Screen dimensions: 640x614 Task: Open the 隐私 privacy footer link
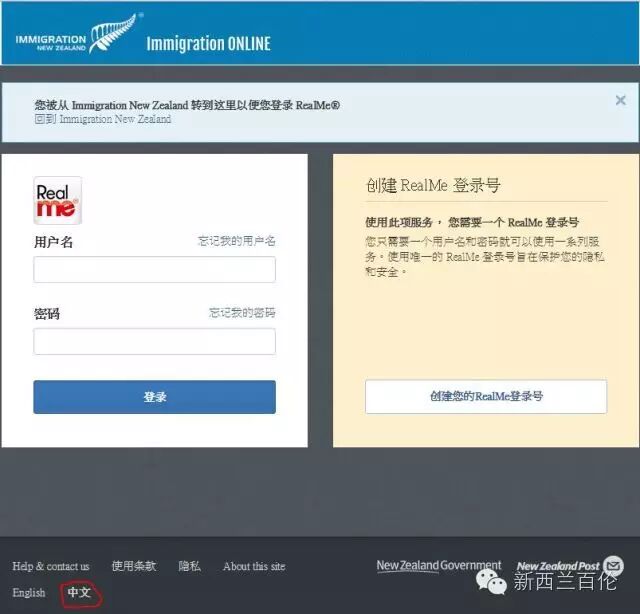click(189, 566)
